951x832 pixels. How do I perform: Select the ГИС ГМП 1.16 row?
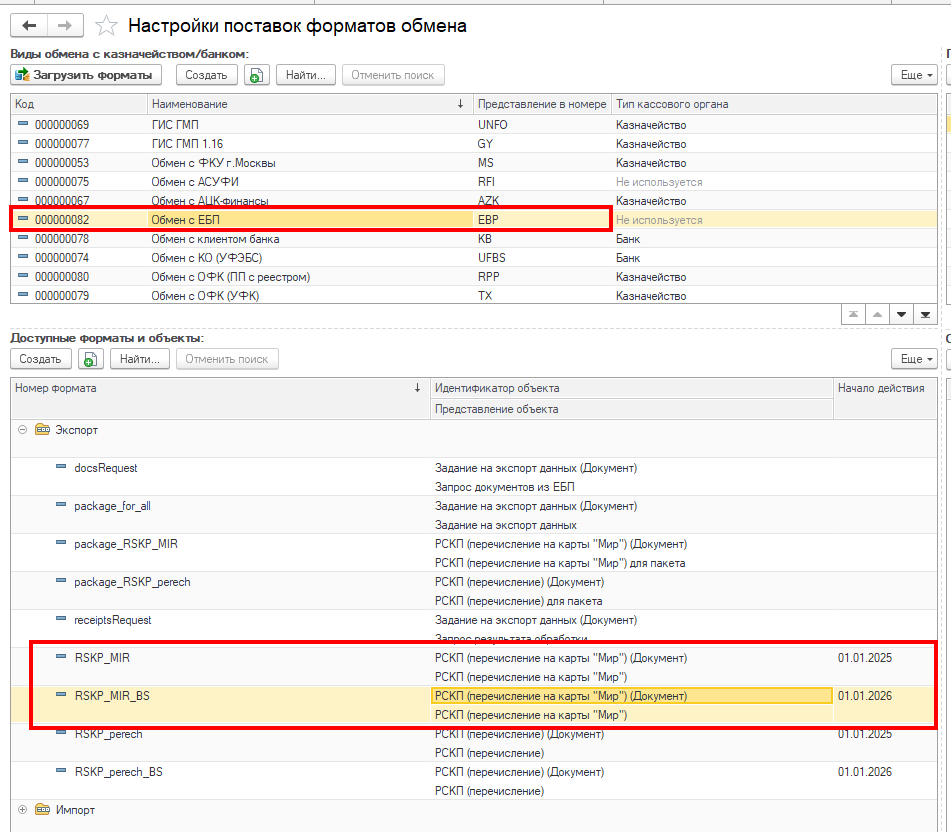(474, 144)
